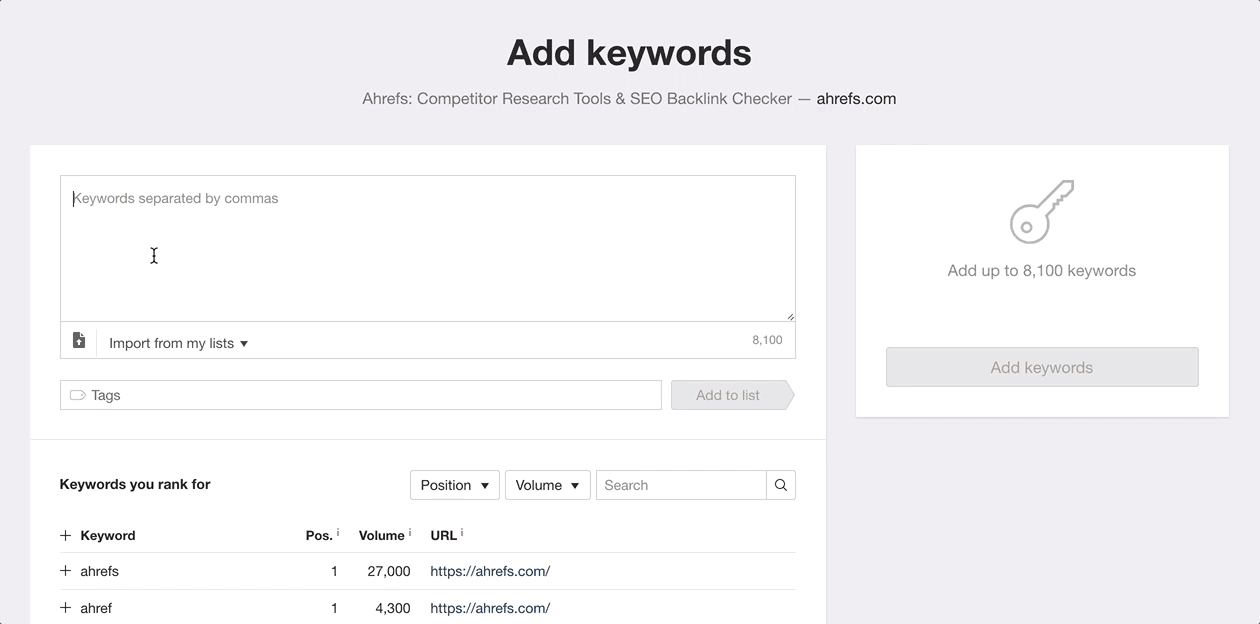Open the https://ahrefs.com/ link for 'ahrefs' keyword
This screenshot has height=624, width=1260.
[490, 571]
